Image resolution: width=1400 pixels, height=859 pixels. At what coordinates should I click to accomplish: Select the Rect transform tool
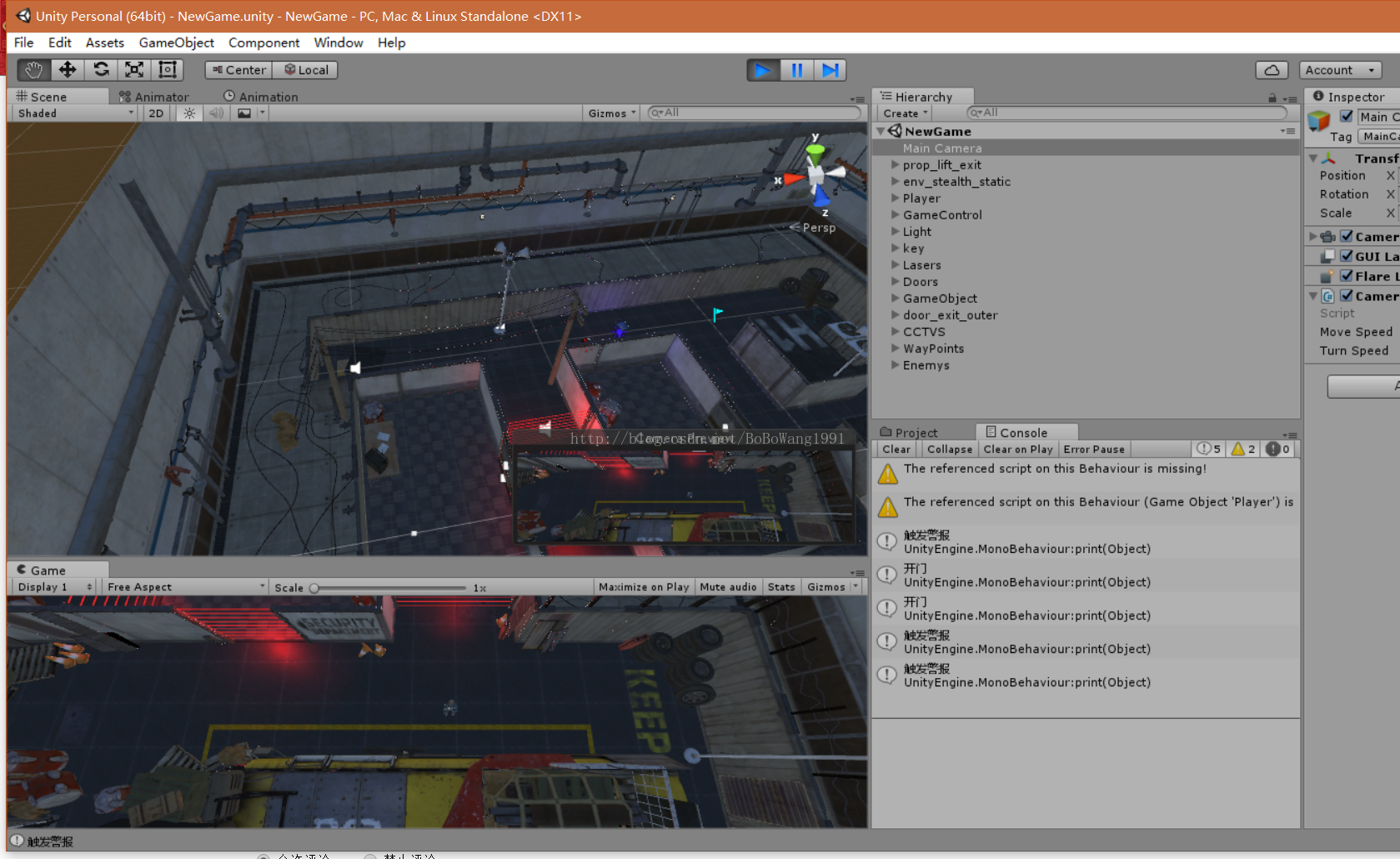[x=168, y=70]
